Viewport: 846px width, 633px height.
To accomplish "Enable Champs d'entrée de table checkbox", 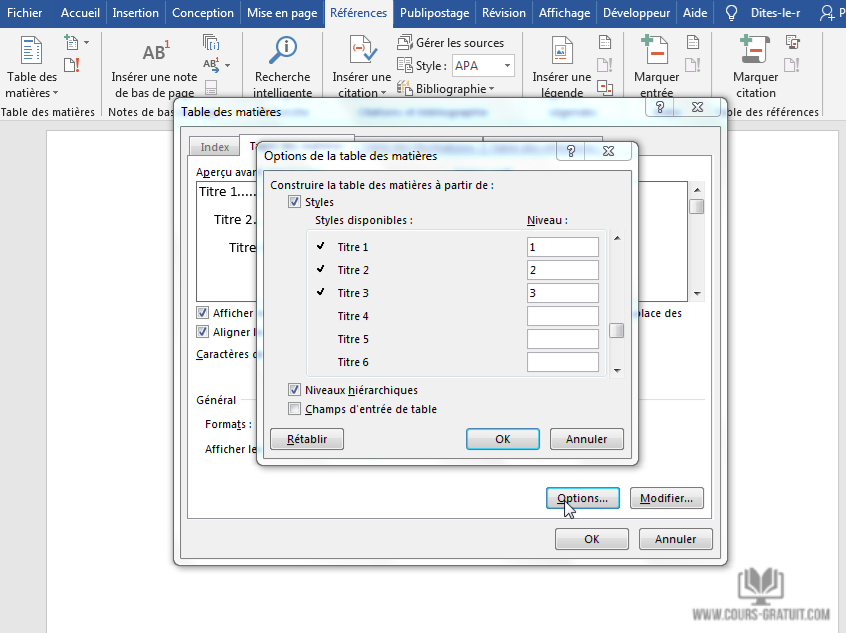I will pyautogui.click(x=294, y=409).
